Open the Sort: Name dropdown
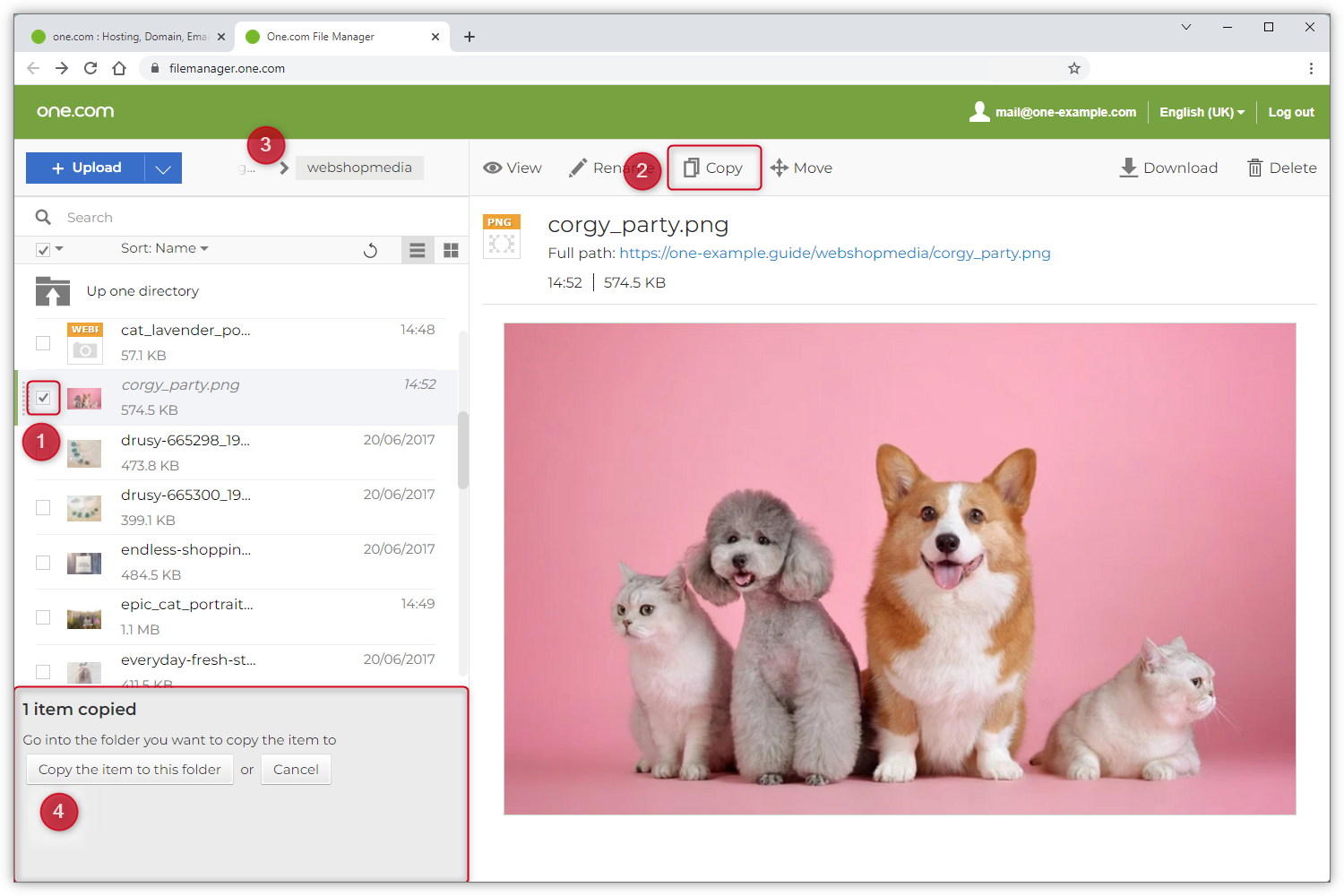Viewport: 1344px width, 896px height. click(x=164, y=248)
